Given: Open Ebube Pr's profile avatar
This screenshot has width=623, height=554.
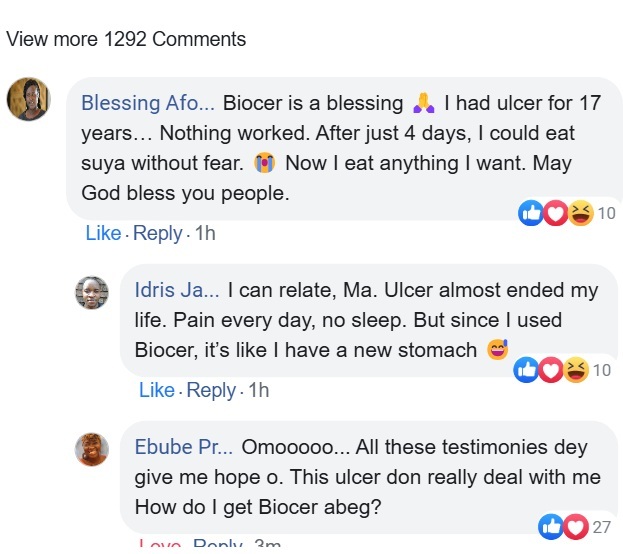Looking at the screenshot, I should tap(92, 449).
